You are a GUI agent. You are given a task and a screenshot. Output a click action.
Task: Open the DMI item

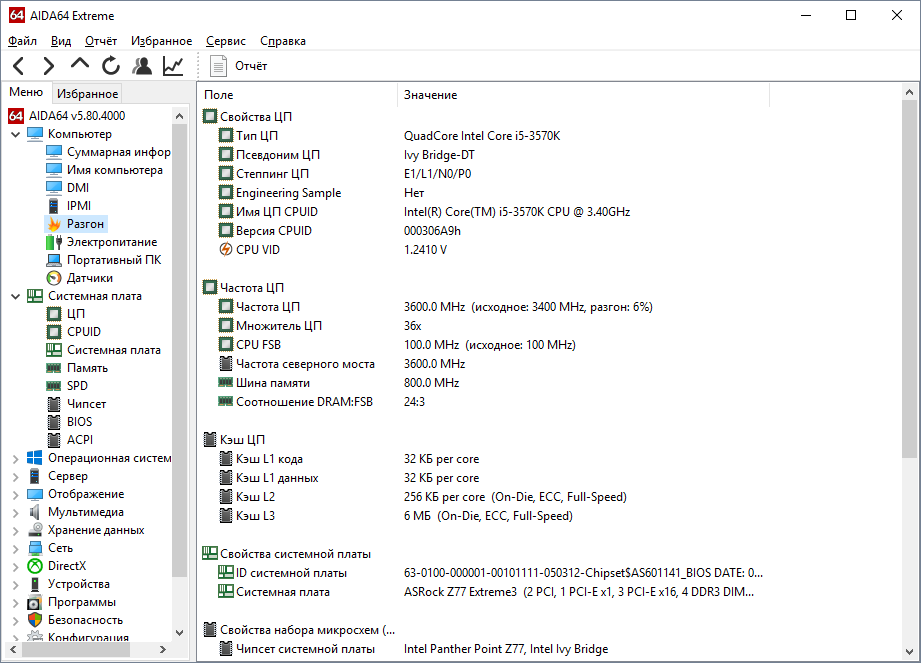[78, 188]
